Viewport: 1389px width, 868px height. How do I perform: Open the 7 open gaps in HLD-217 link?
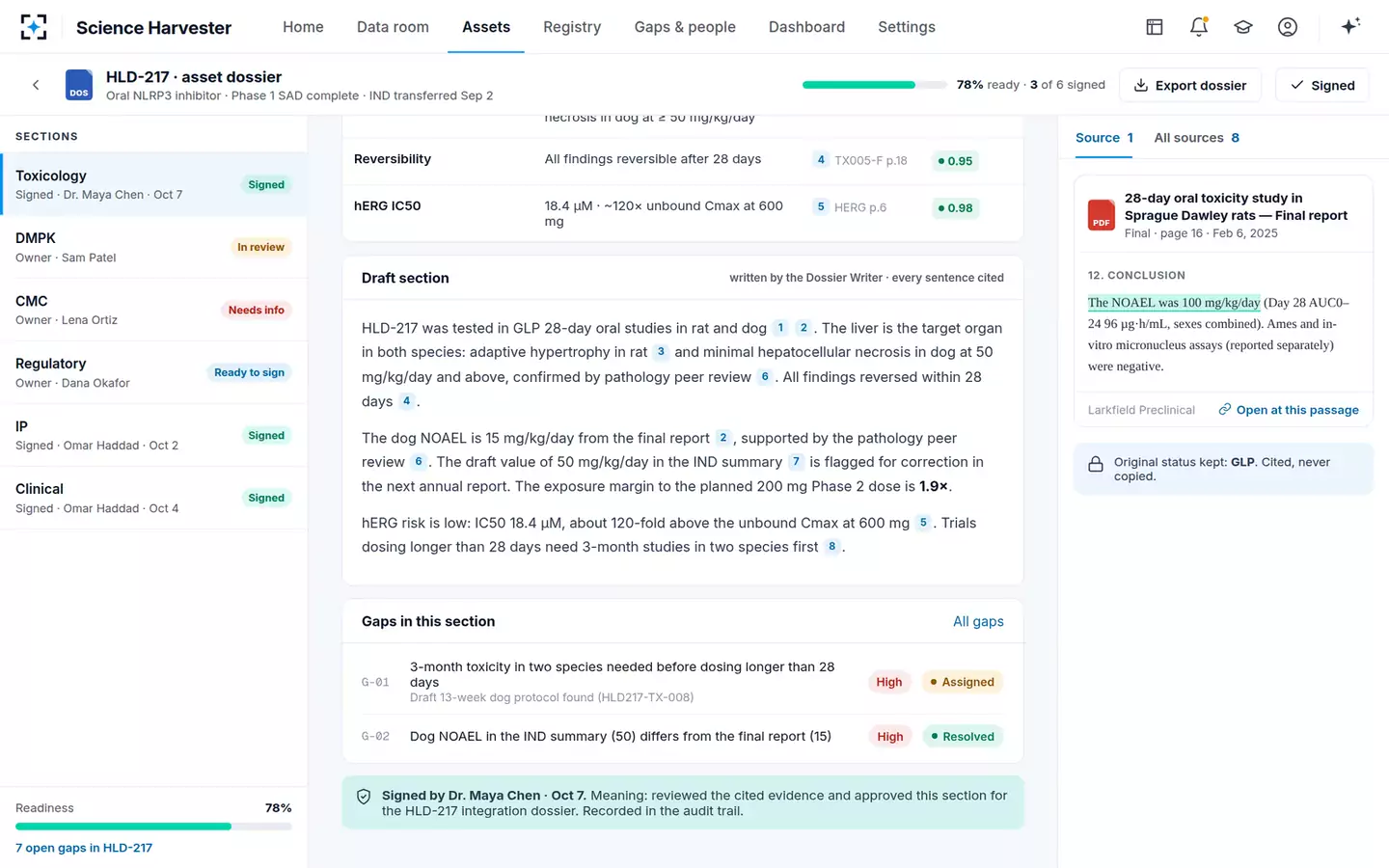pyautogui.click(x=84, y=848)
